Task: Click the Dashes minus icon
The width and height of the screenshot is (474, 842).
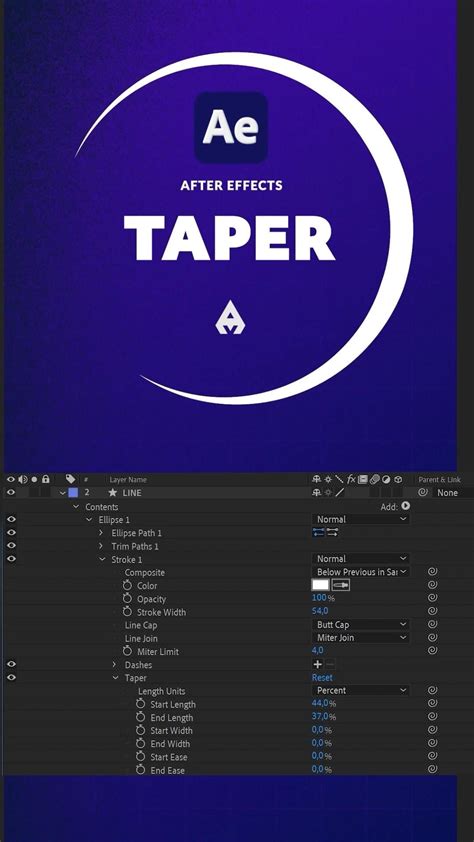Action: coord(331,664)
